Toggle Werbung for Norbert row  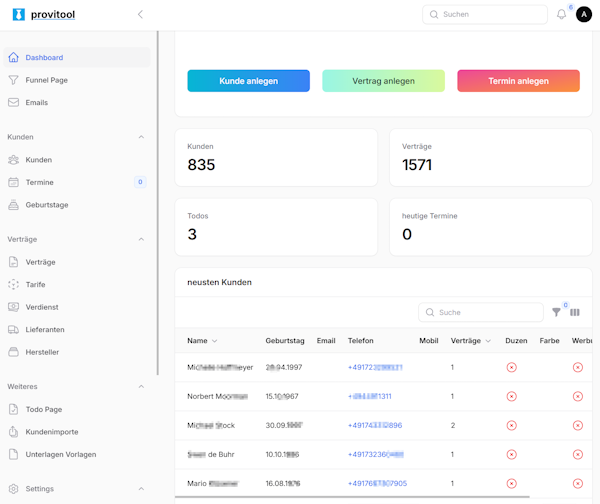[x=578, y=396]
